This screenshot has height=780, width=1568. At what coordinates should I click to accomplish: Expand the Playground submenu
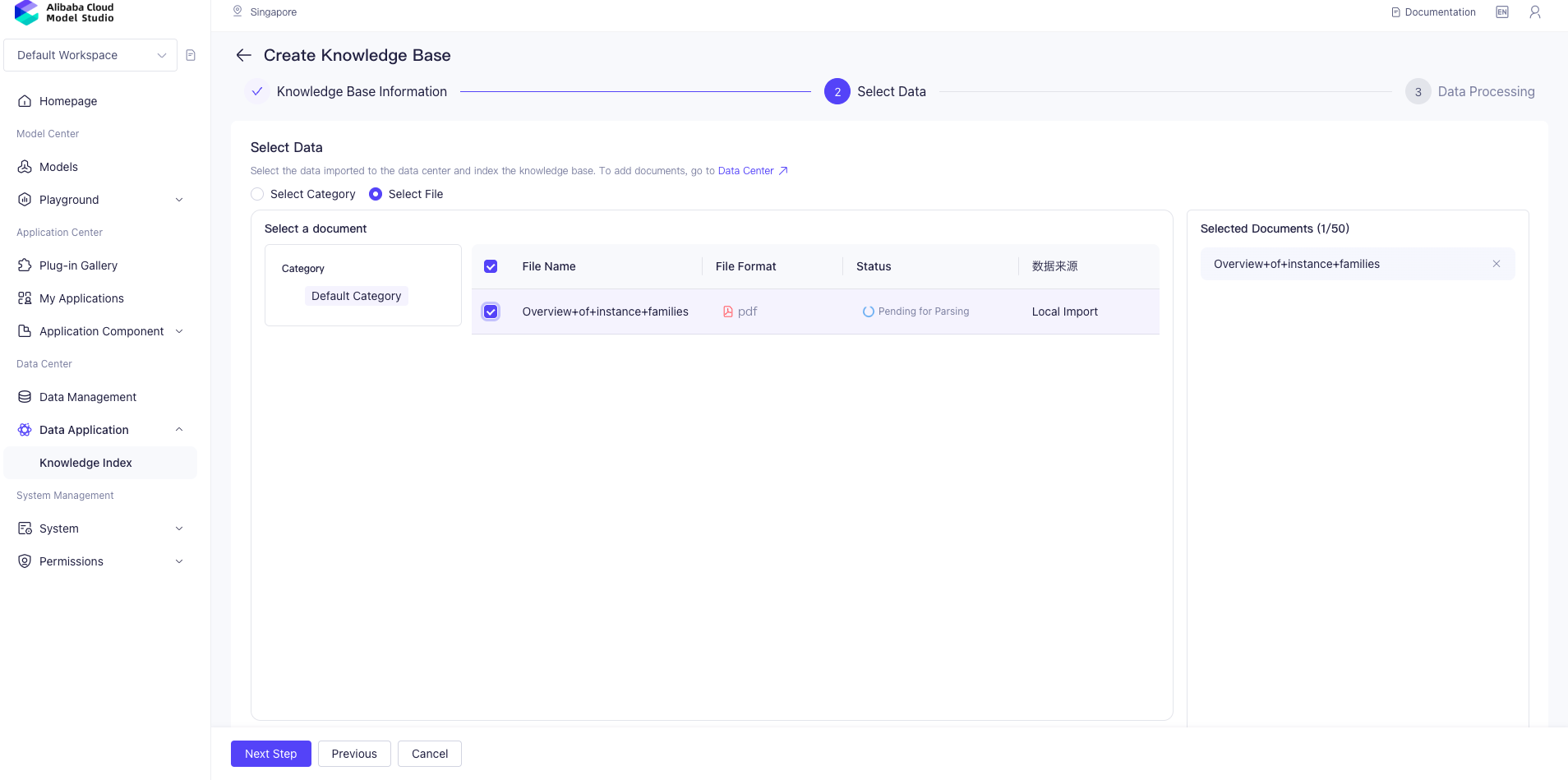(x=179, y=200)
